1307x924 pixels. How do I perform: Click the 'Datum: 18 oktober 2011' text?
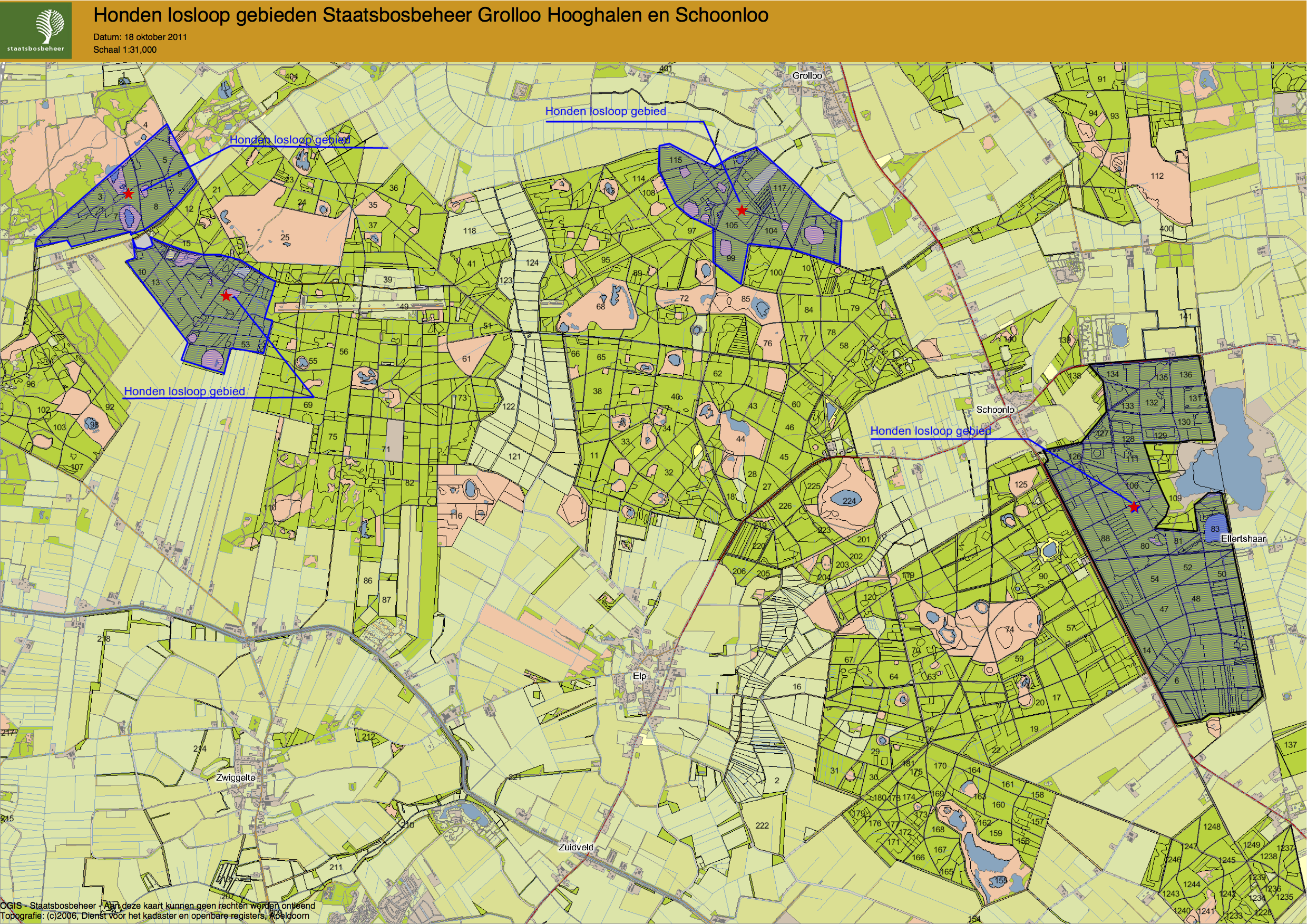click(140, 37)
